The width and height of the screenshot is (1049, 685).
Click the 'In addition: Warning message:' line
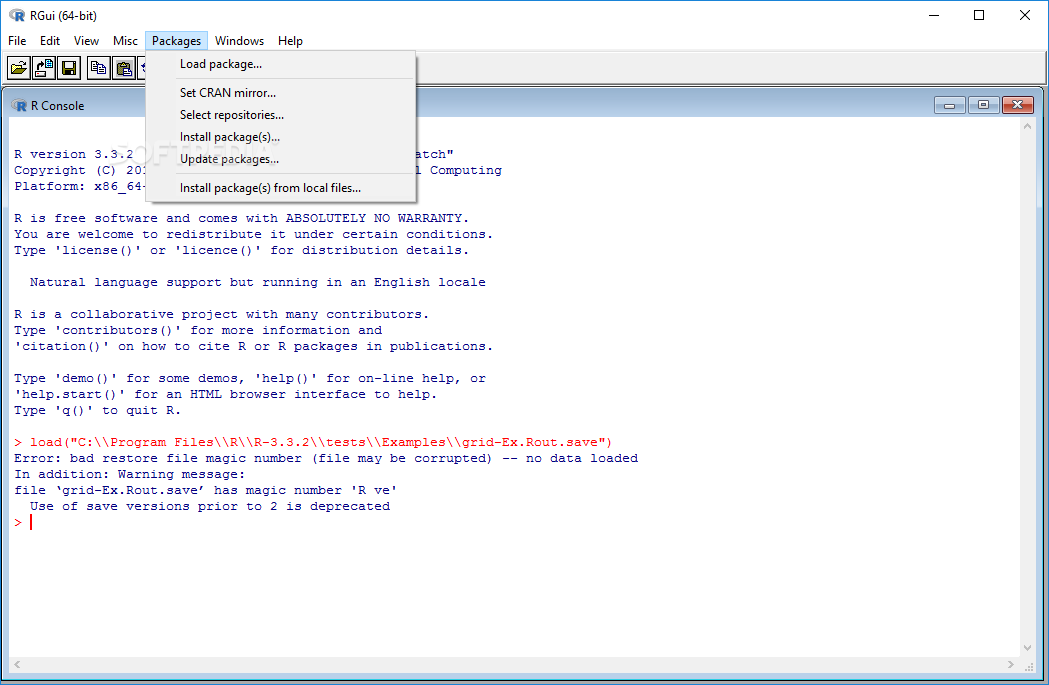pyautogui.click(x=129, y=474)
